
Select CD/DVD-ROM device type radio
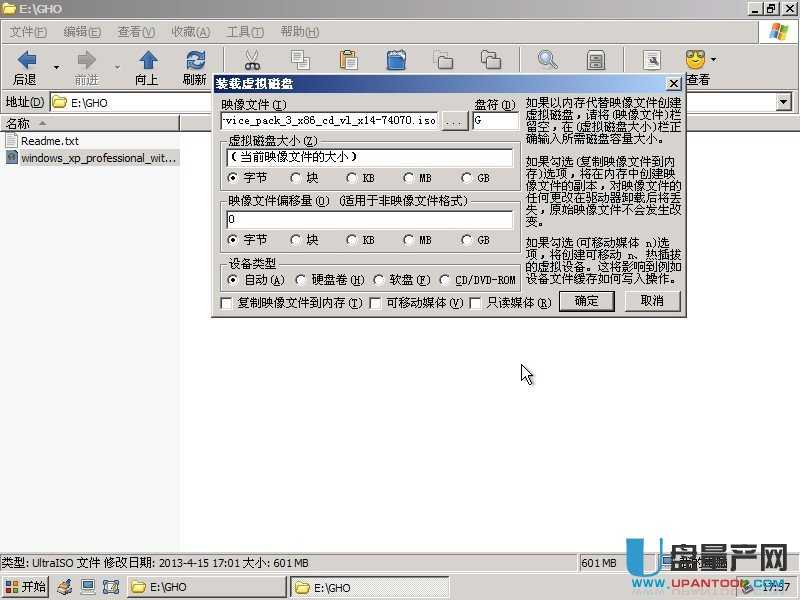coord(445,280)
